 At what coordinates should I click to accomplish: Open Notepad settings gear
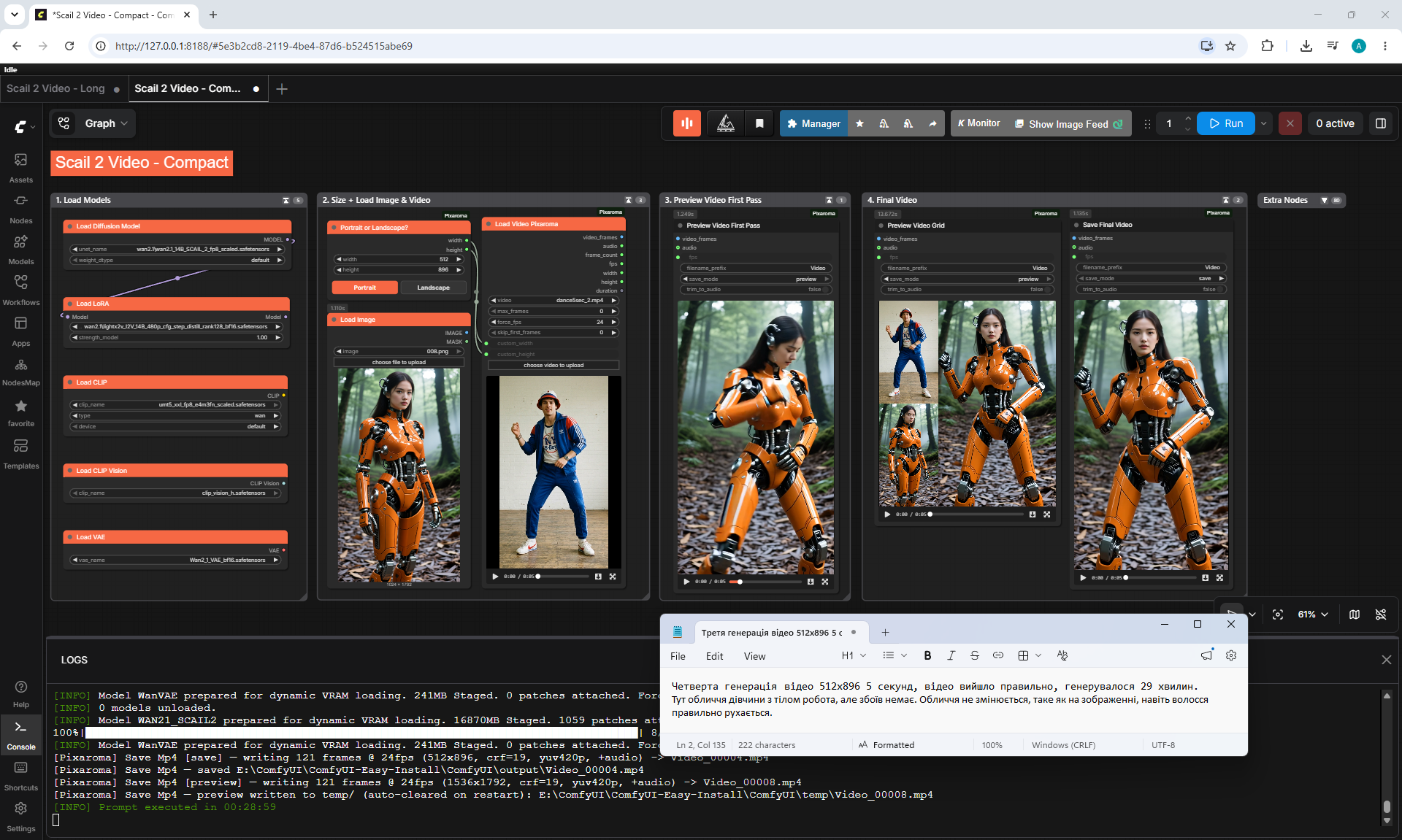point(1231,655)
